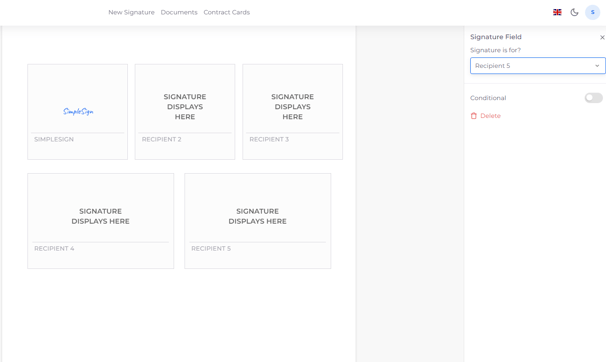Open the Documents page
The height and width of the screenshot is (362, 606).
pos(179,12)
